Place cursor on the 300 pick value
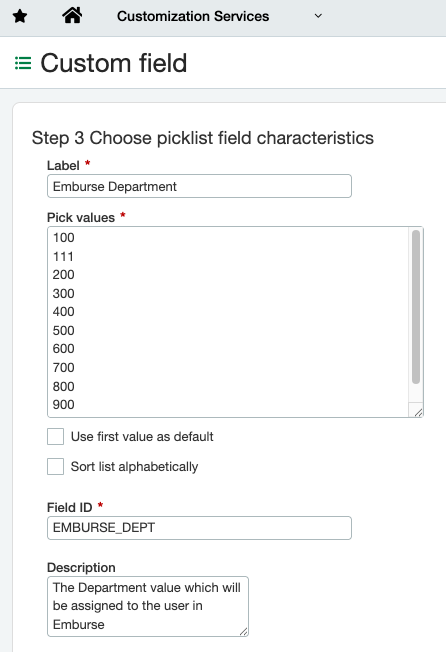 point(64,294)
